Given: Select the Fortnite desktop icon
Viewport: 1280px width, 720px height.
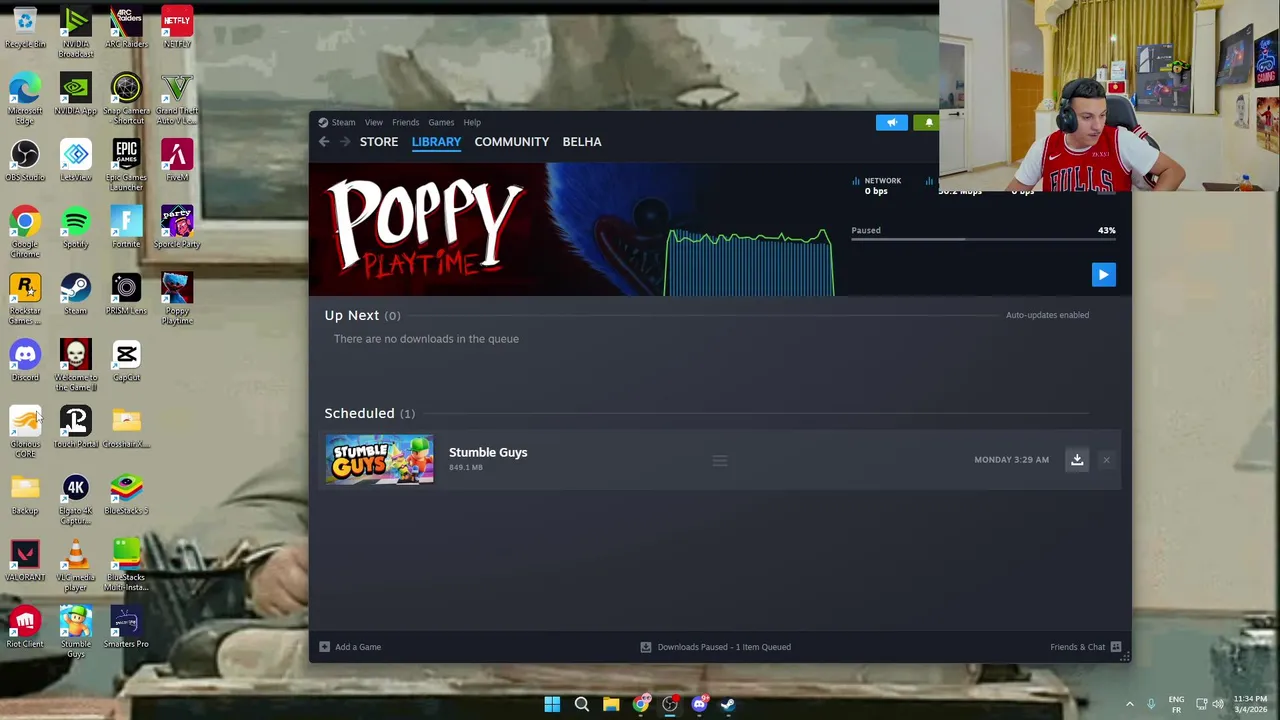Looking at the screenshot, I should click(x=126, y=228).
